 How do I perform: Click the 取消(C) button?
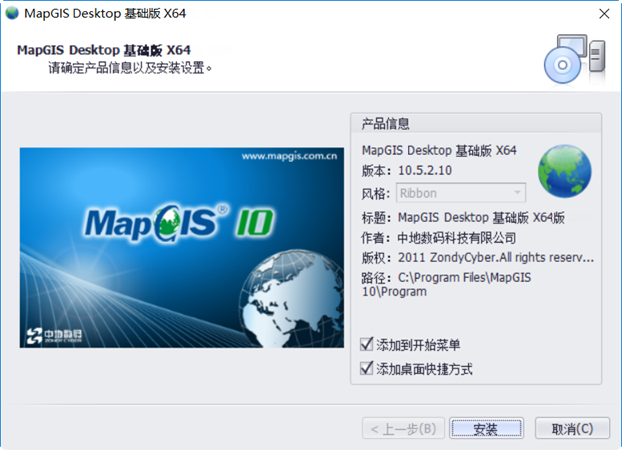[x=572, y=428]
